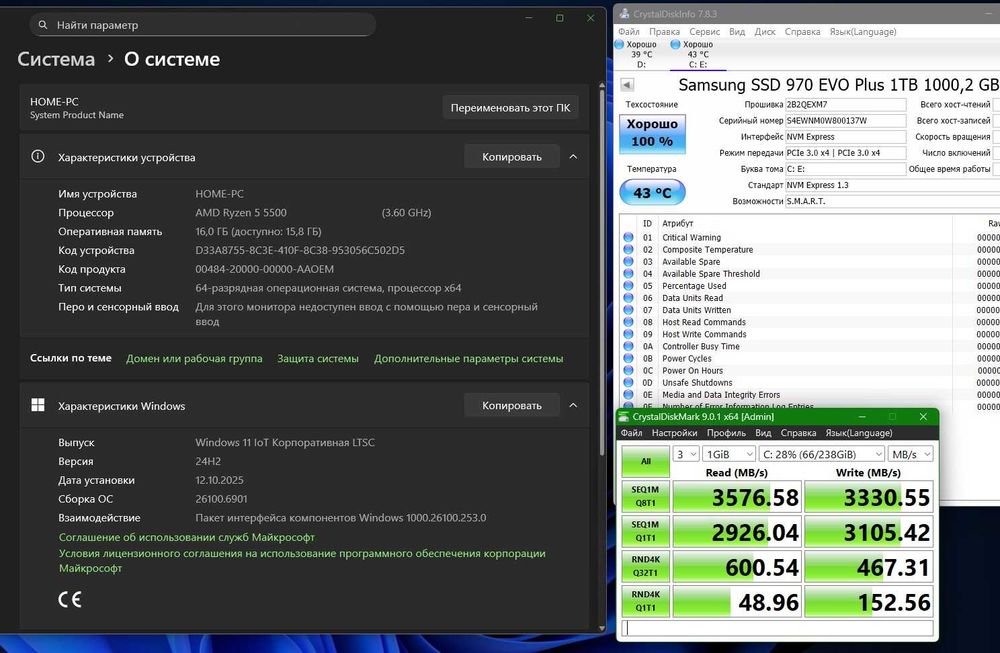
Task: Open the test count dropdown showing 3
Action: tap(686, 454)
